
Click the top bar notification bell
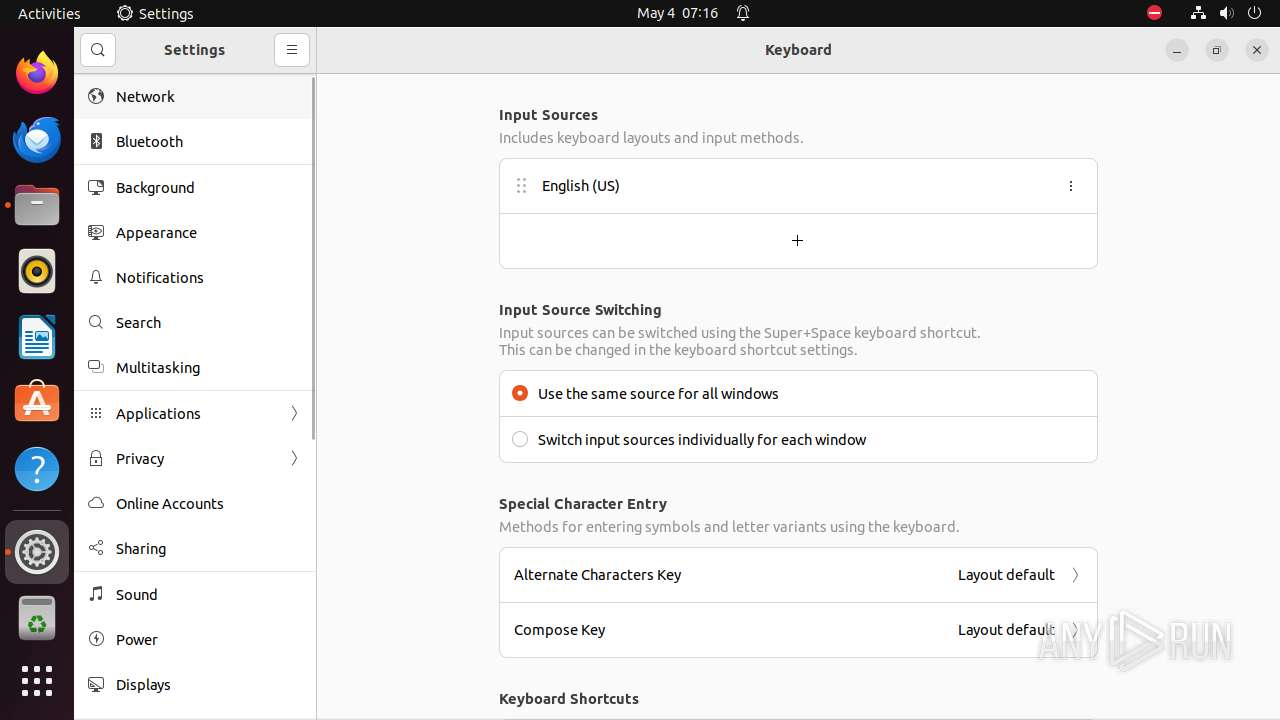743,13
